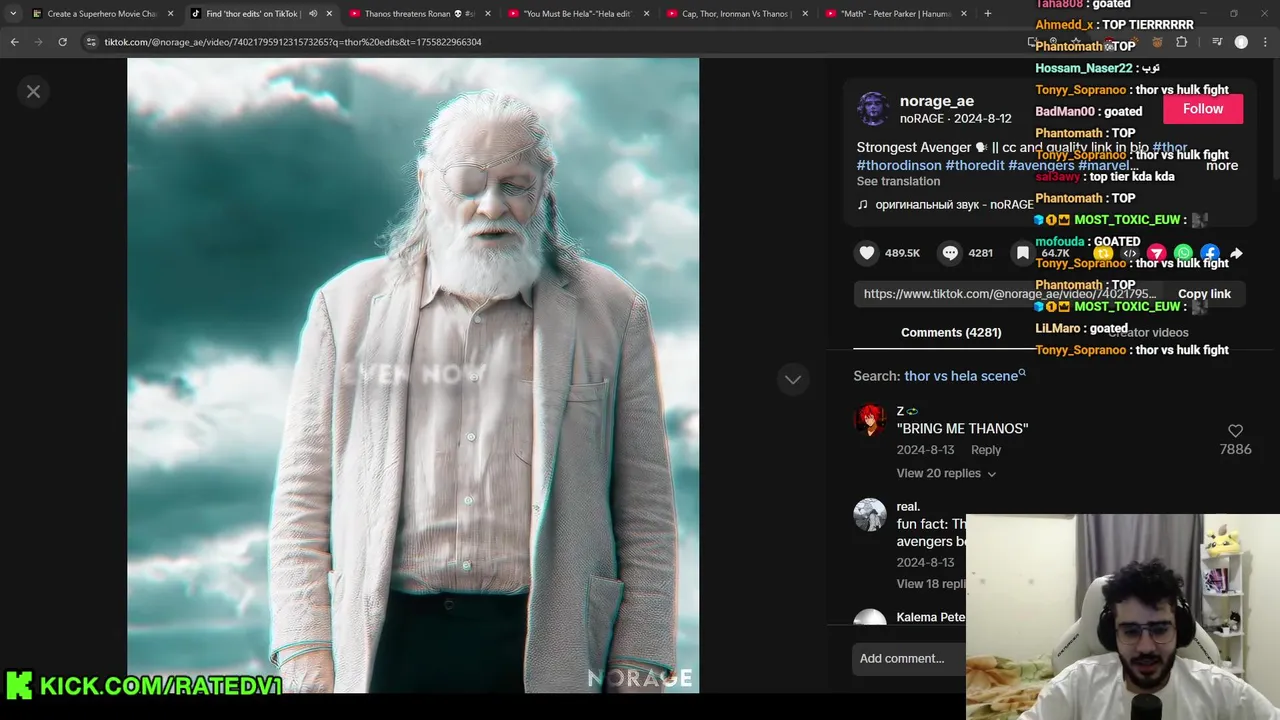Reload the TikTok page
The image size is (1280, 720).
[x=63, y=42]
